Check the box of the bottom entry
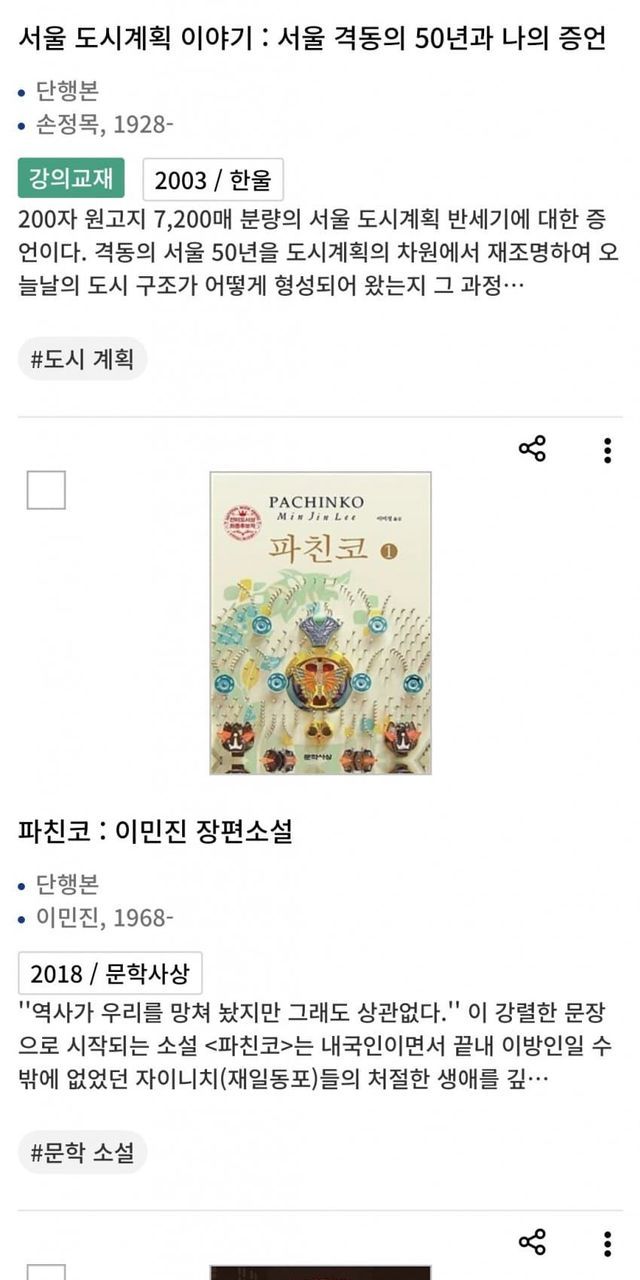Image resolution: width=640 pixels, height=1280 pixels. click(46, 1272)
